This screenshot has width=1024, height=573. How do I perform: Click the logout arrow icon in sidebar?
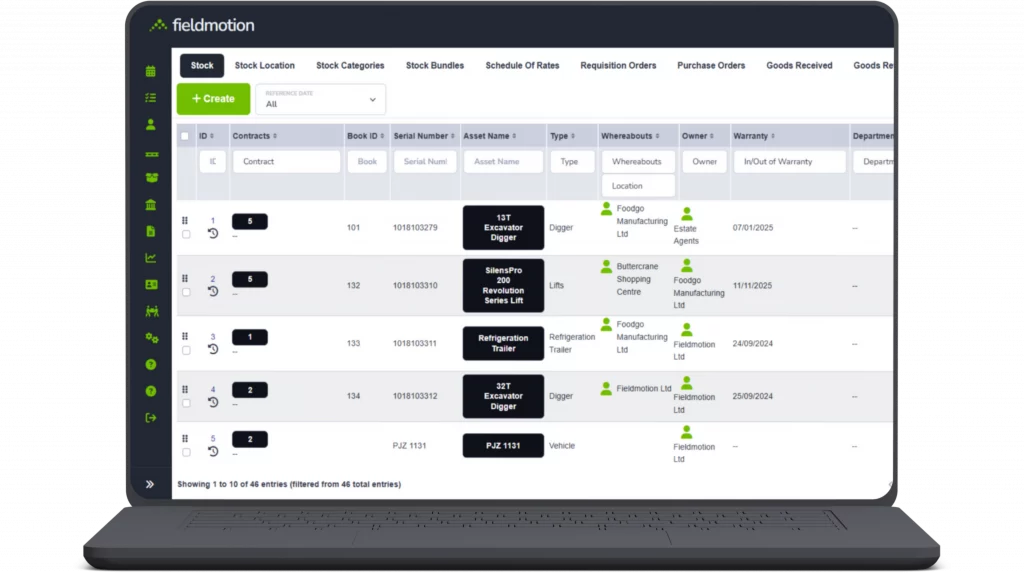coord(151,418)
